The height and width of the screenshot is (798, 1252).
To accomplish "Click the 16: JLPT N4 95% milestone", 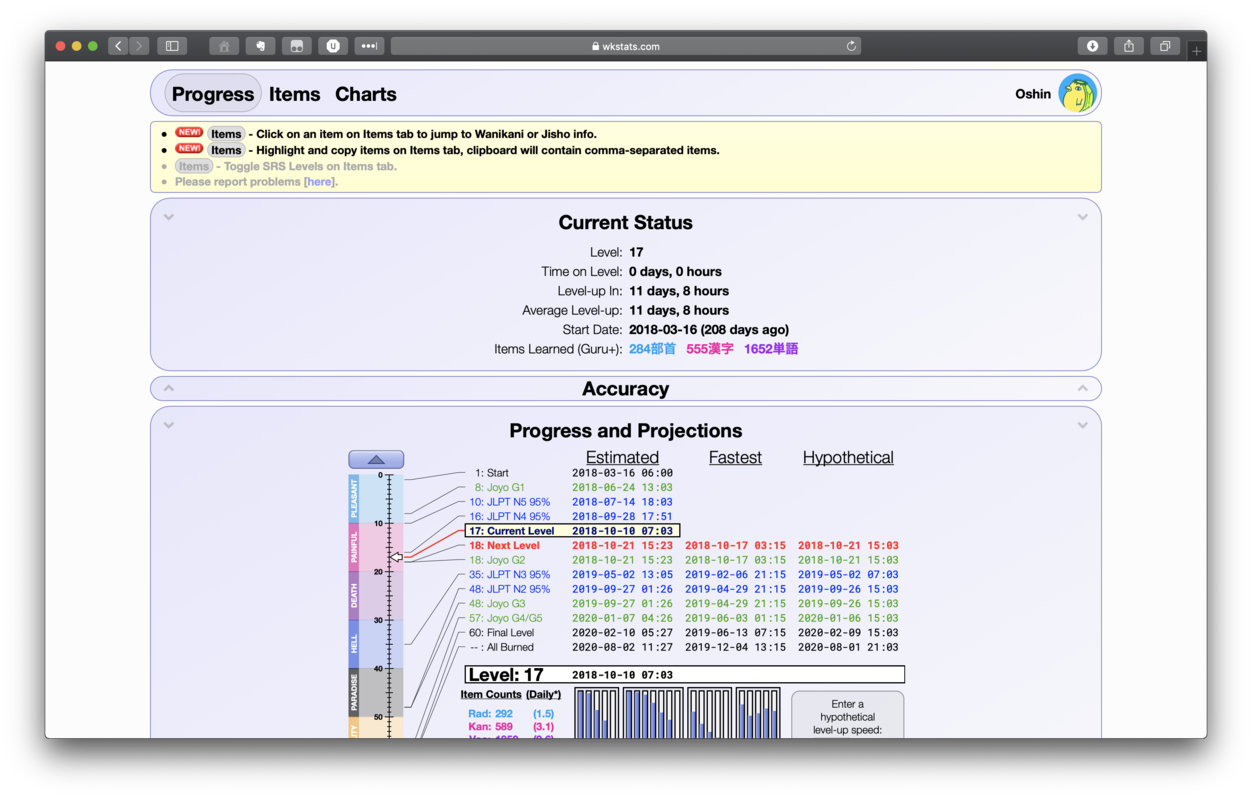I will (510, 517).
